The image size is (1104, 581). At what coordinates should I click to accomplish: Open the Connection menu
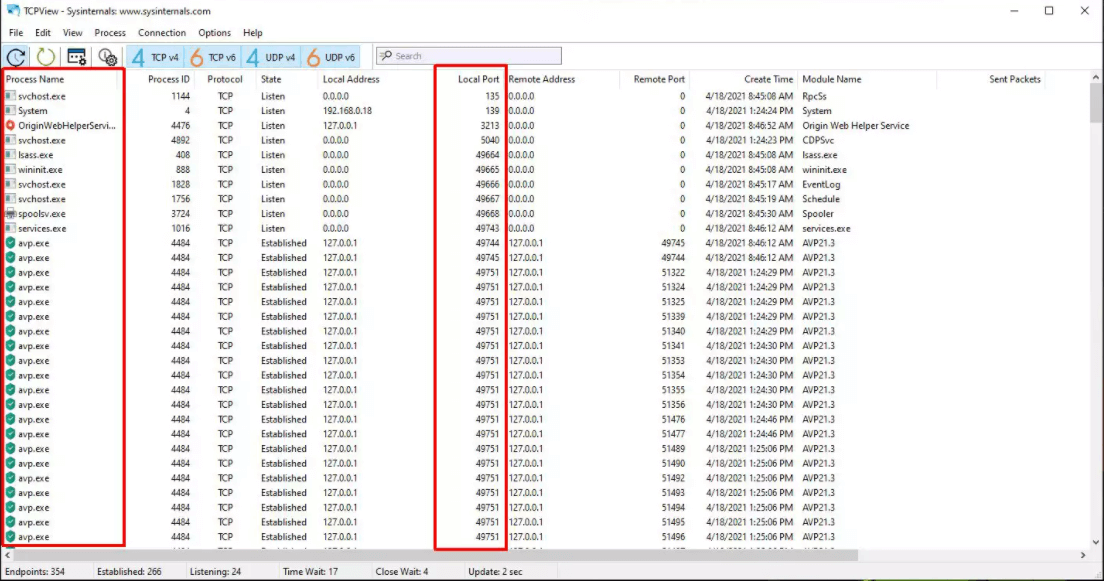pos(162,32)
